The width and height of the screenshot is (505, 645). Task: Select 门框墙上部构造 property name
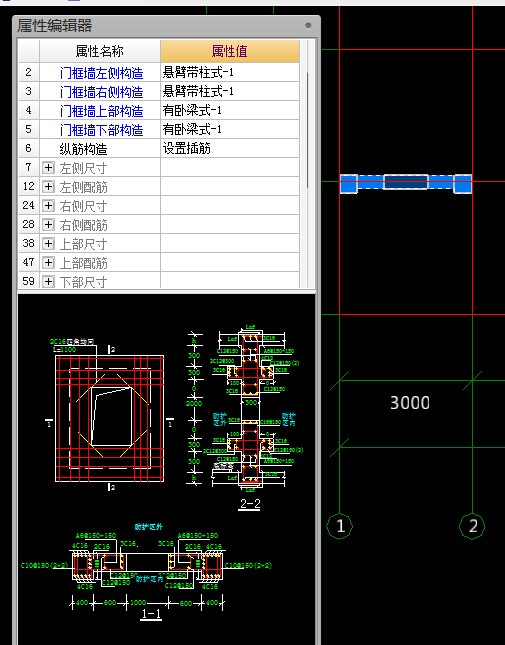tap(101, 111)
